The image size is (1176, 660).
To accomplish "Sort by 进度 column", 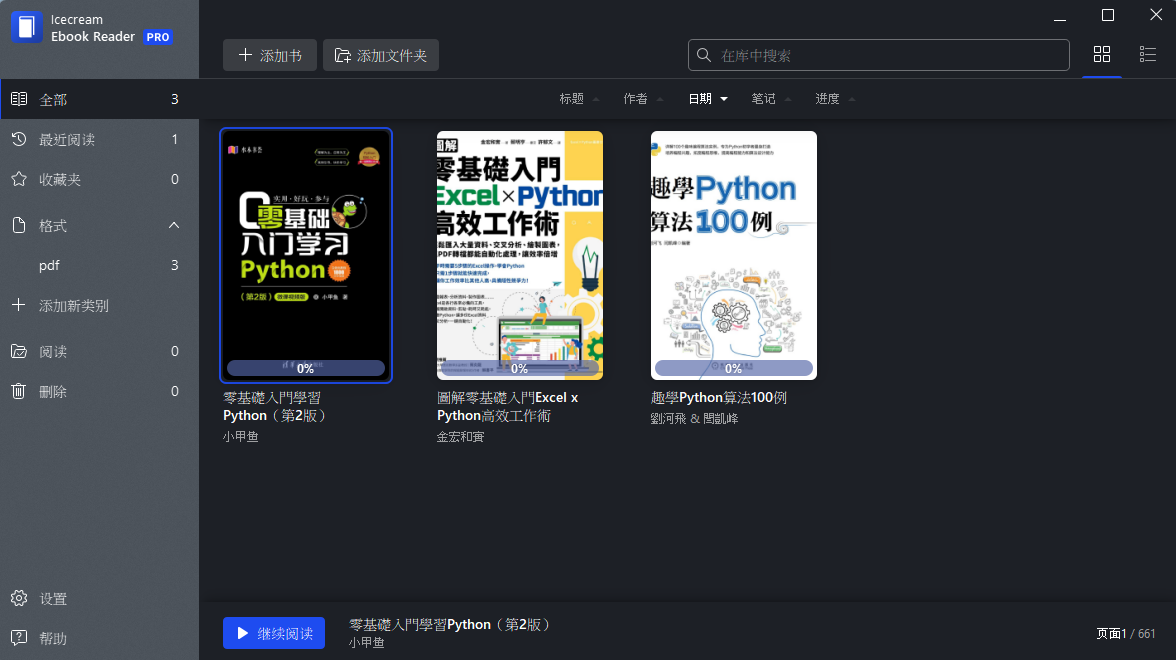I will pyautogui.click(x=835, y=99).
